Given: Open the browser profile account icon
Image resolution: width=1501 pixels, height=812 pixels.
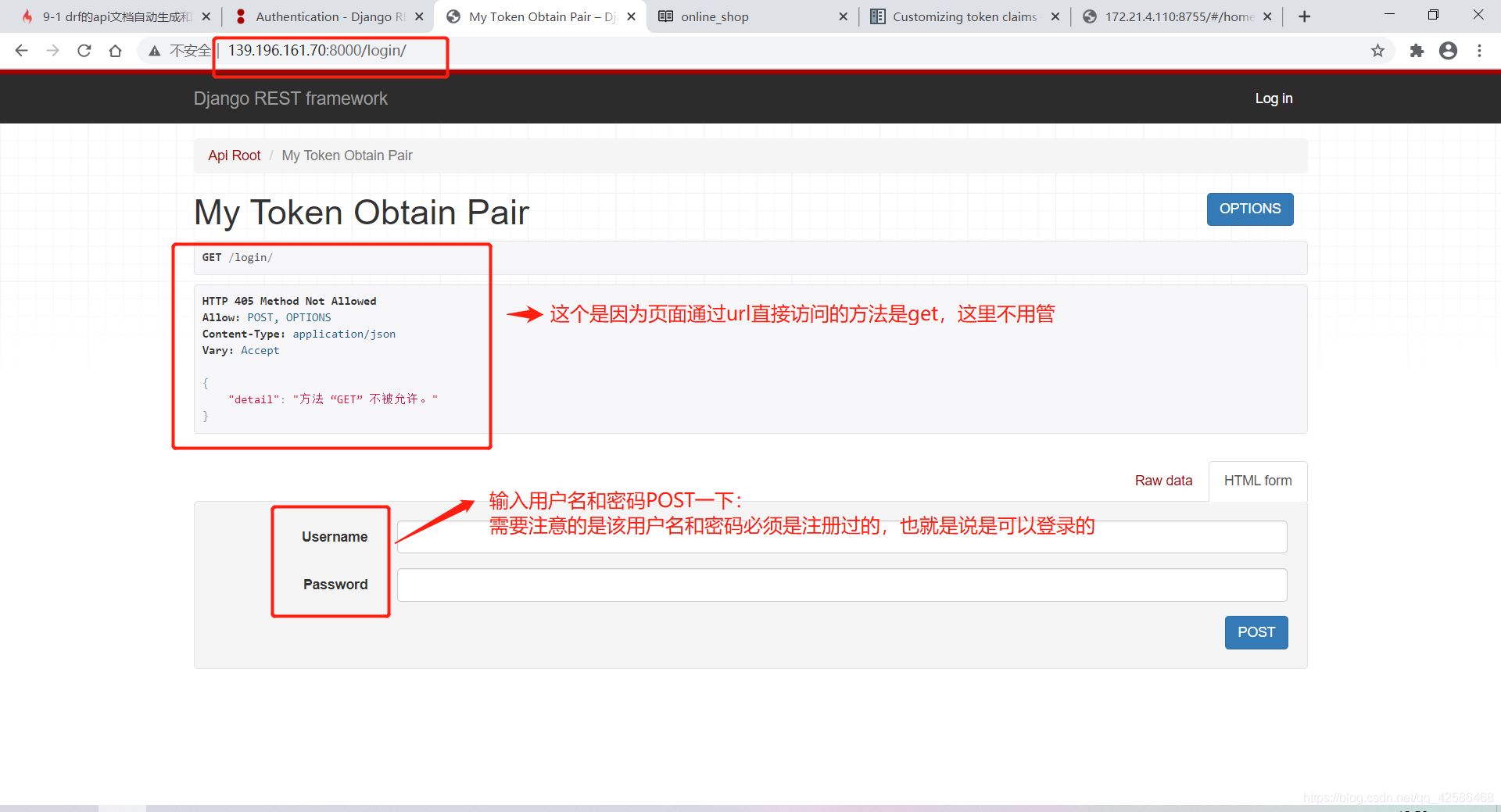Looking at the screenshot, I should pyautogui.click(x=1448, y=51).
